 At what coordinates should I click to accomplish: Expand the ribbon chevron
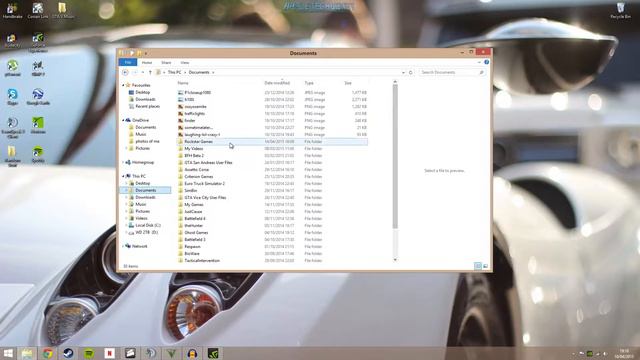coord(479,62)
